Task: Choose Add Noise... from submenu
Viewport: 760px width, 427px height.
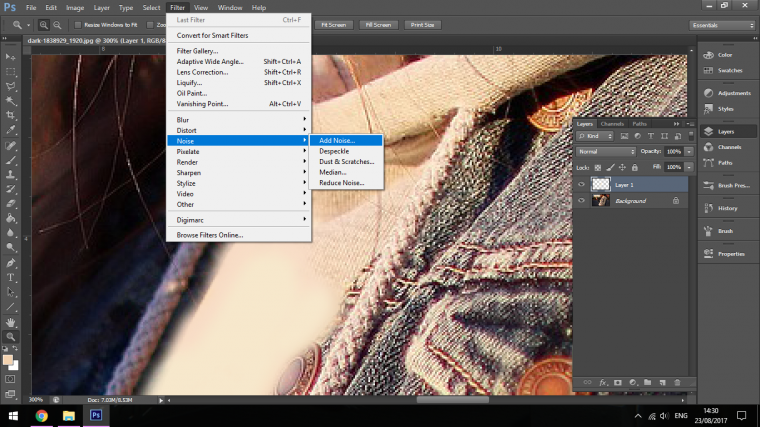Action: [346, 141]
